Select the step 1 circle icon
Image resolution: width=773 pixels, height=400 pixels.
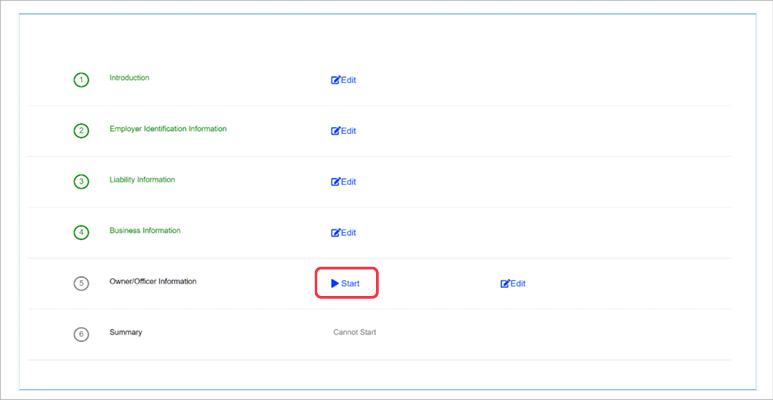pyautogui.click(x=82, y=80)
